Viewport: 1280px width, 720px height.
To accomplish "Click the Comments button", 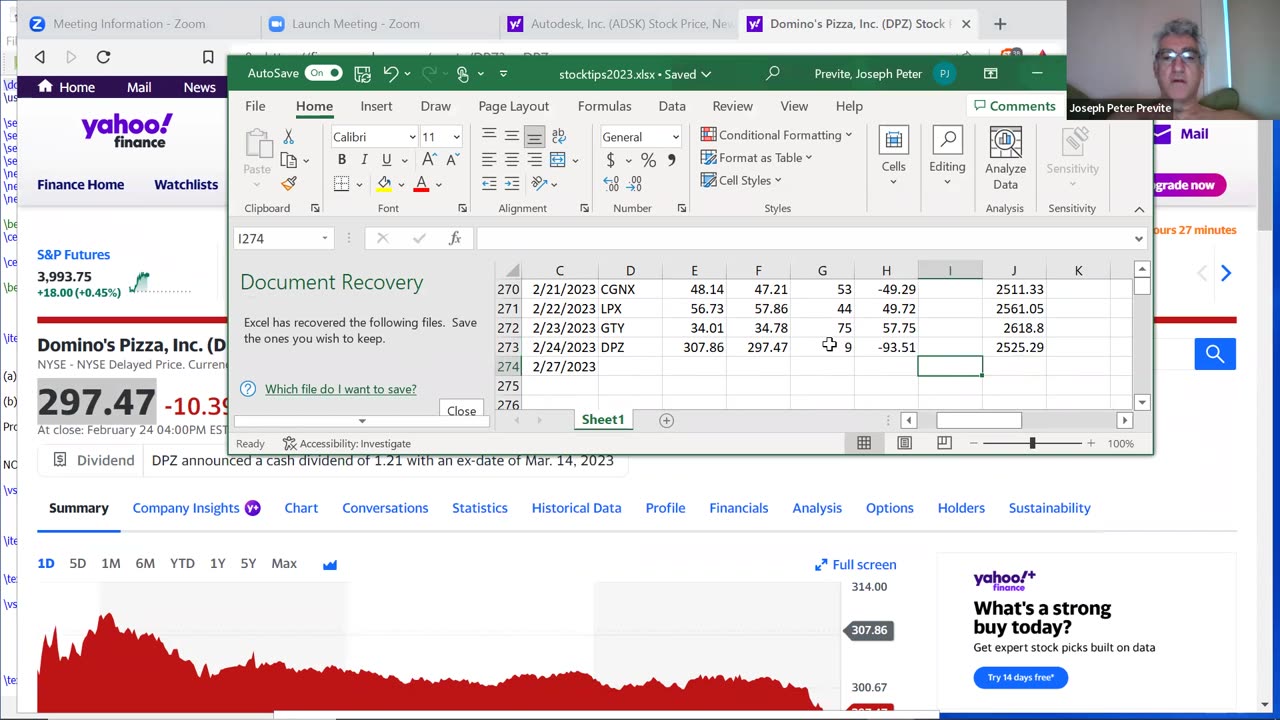I will 1013,106.
